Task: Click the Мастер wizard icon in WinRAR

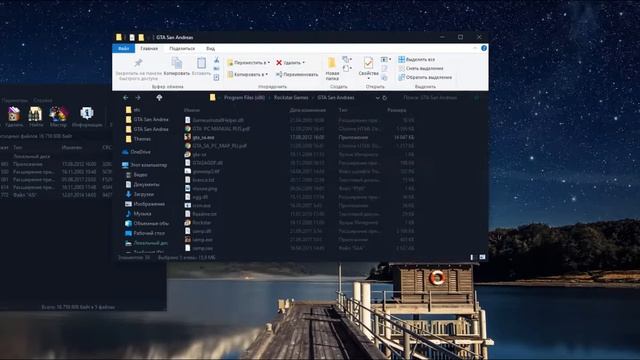Action: [x=58, y=113]
